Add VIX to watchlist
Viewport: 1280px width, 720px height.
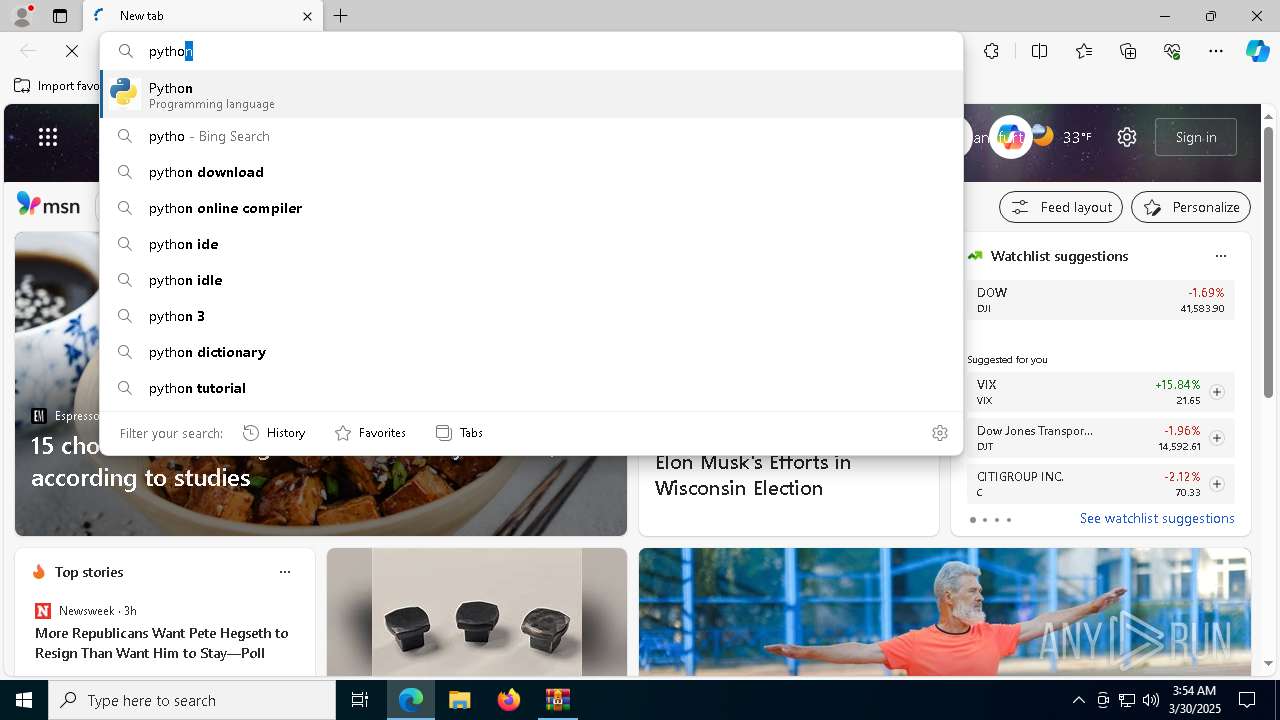pos(1217,392)
